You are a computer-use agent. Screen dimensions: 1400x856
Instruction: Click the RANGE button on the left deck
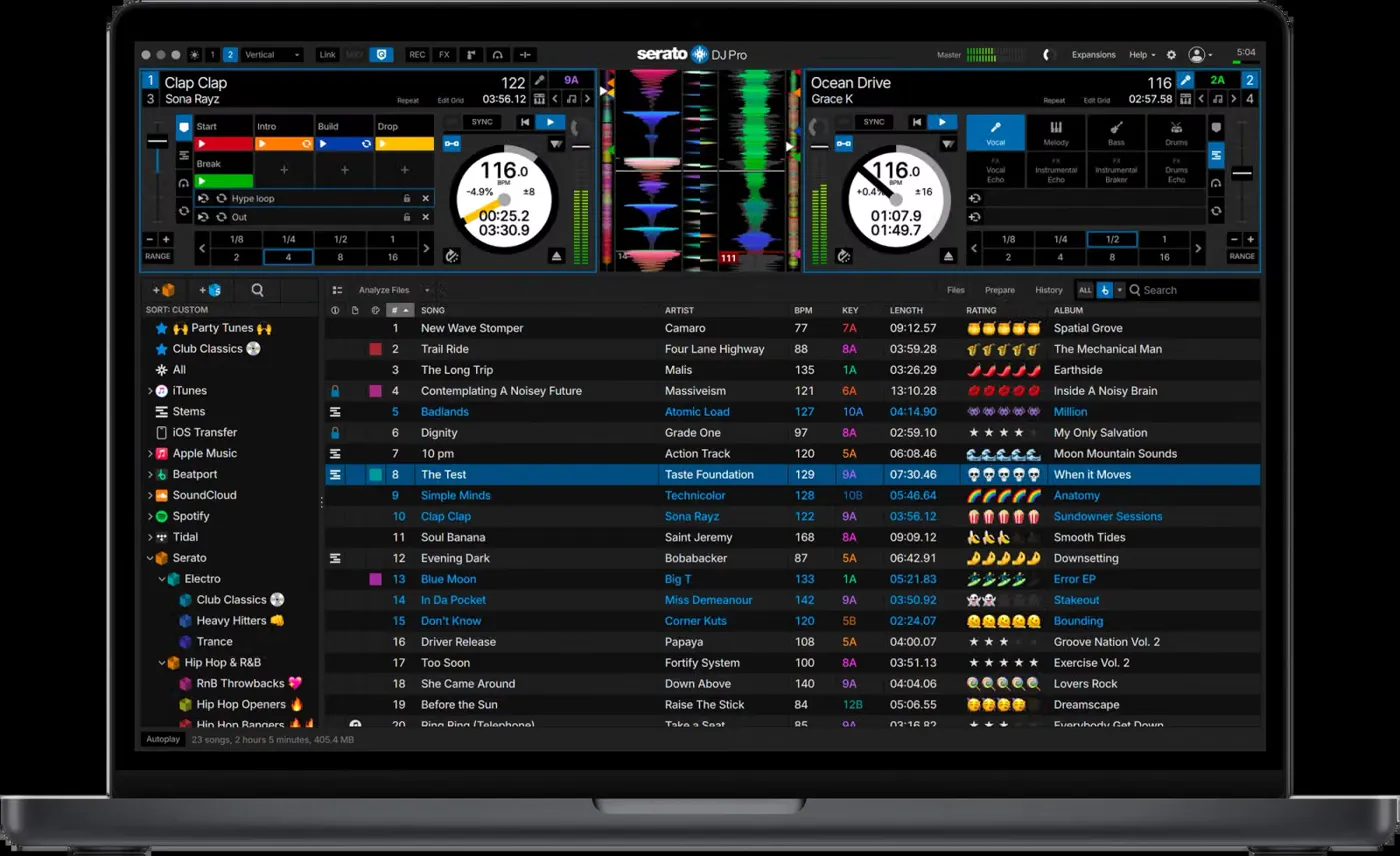[x=158, y=257]
